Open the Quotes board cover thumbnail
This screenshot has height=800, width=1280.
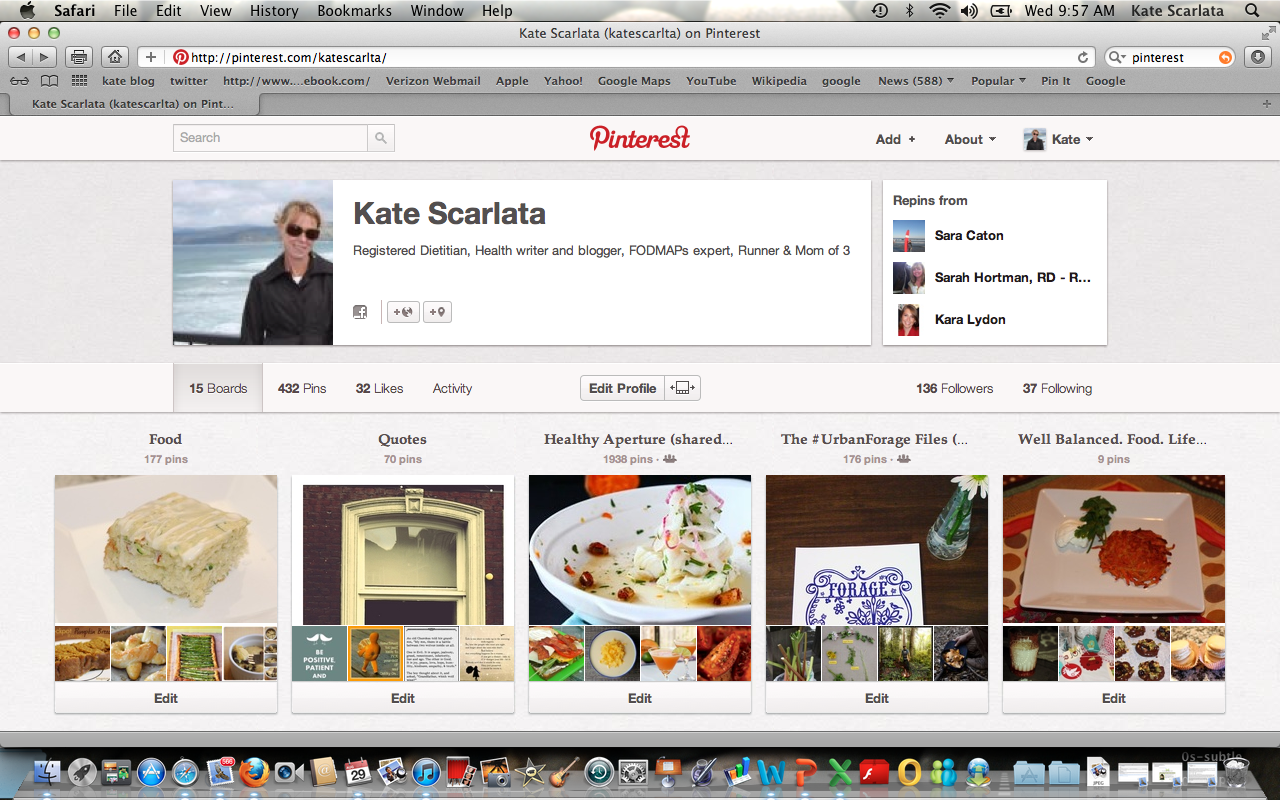click(x=403, y=550)
